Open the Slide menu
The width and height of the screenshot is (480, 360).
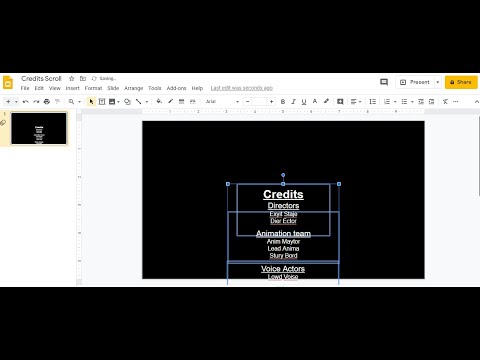pos(113,88)
